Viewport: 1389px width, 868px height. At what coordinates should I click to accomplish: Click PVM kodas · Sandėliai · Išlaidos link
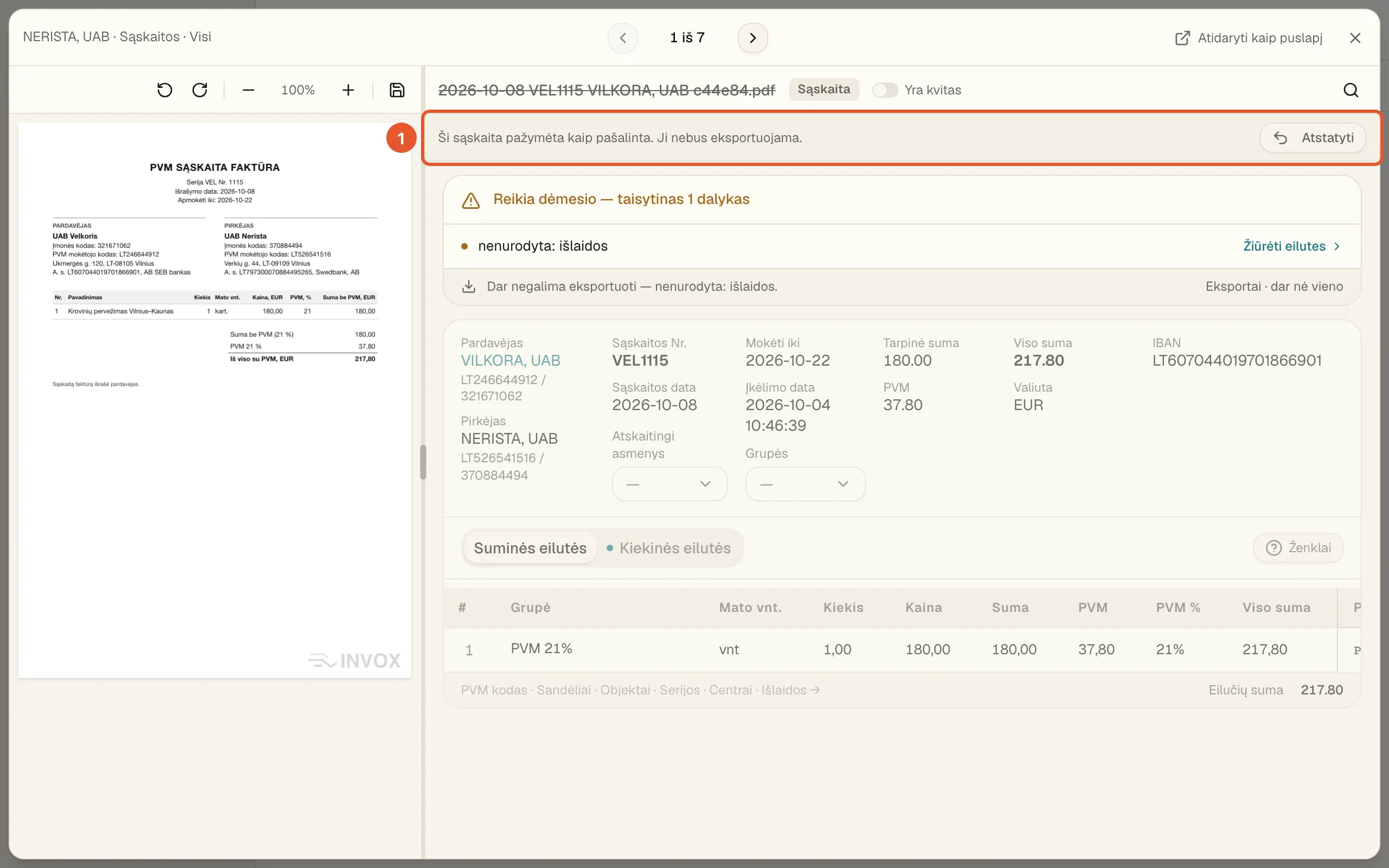640,690
